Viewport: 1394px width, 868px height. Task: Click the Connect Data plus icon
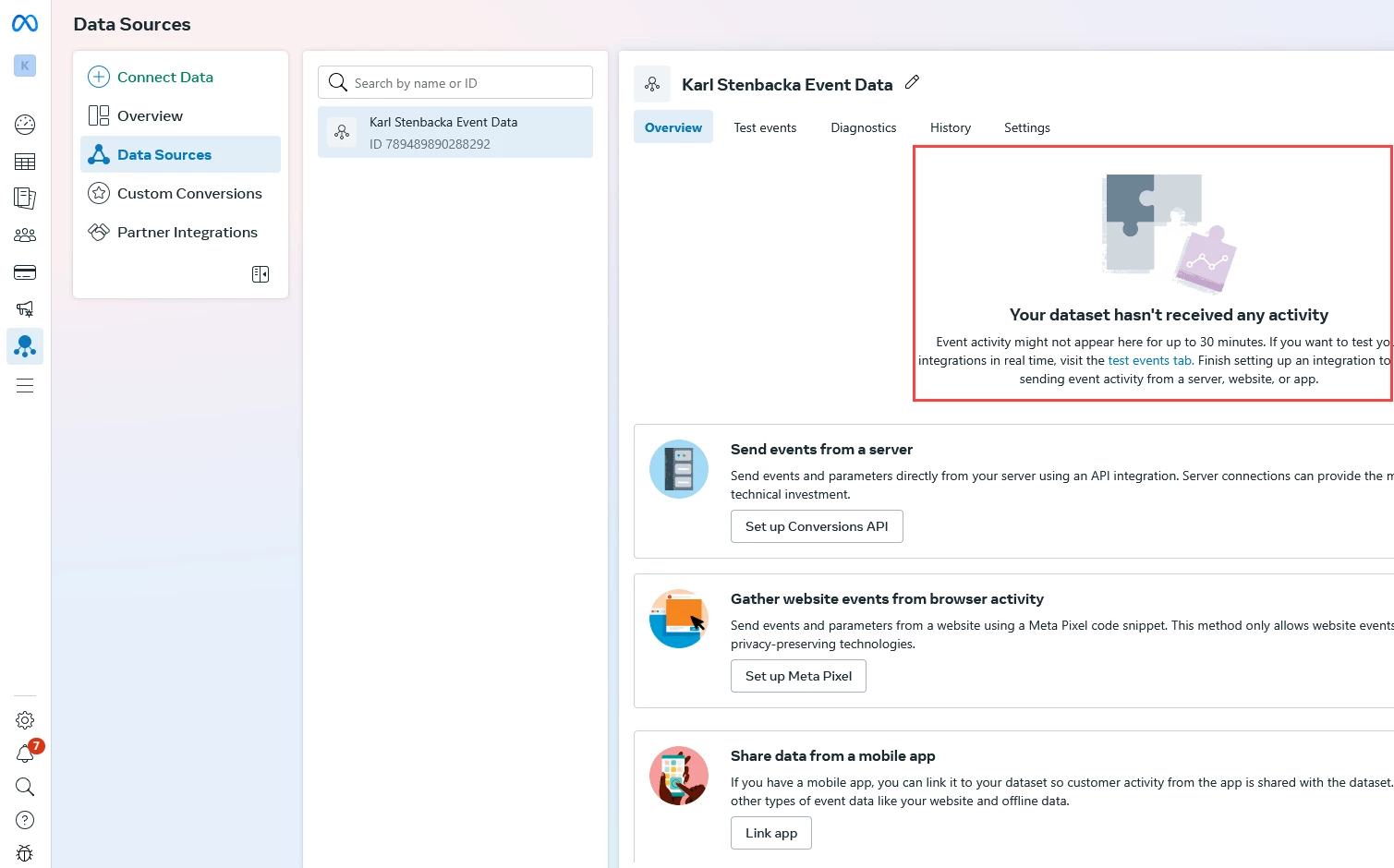(99, 77)
